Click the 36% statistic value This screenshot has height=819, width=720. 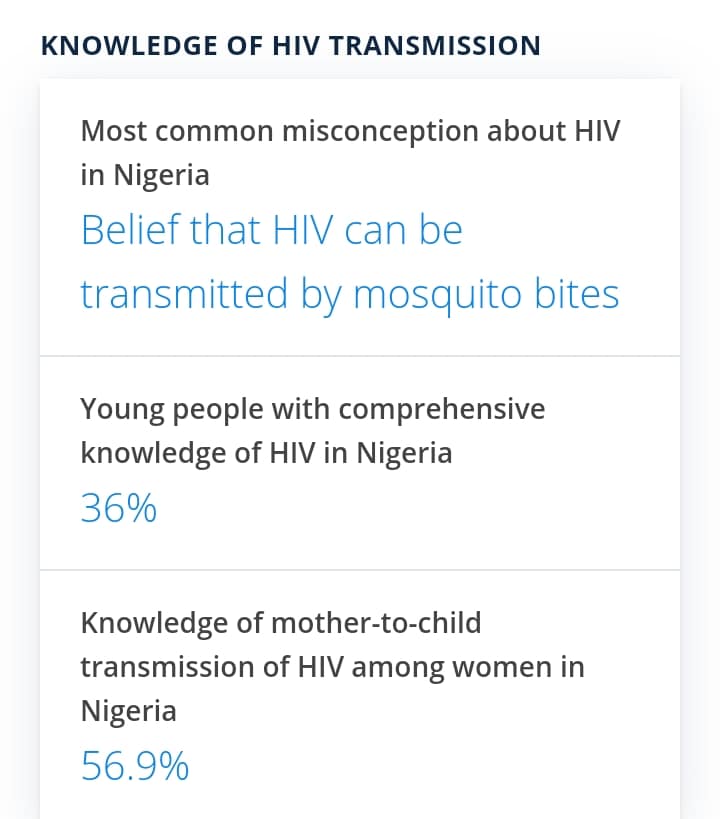(x=119, y=508)
